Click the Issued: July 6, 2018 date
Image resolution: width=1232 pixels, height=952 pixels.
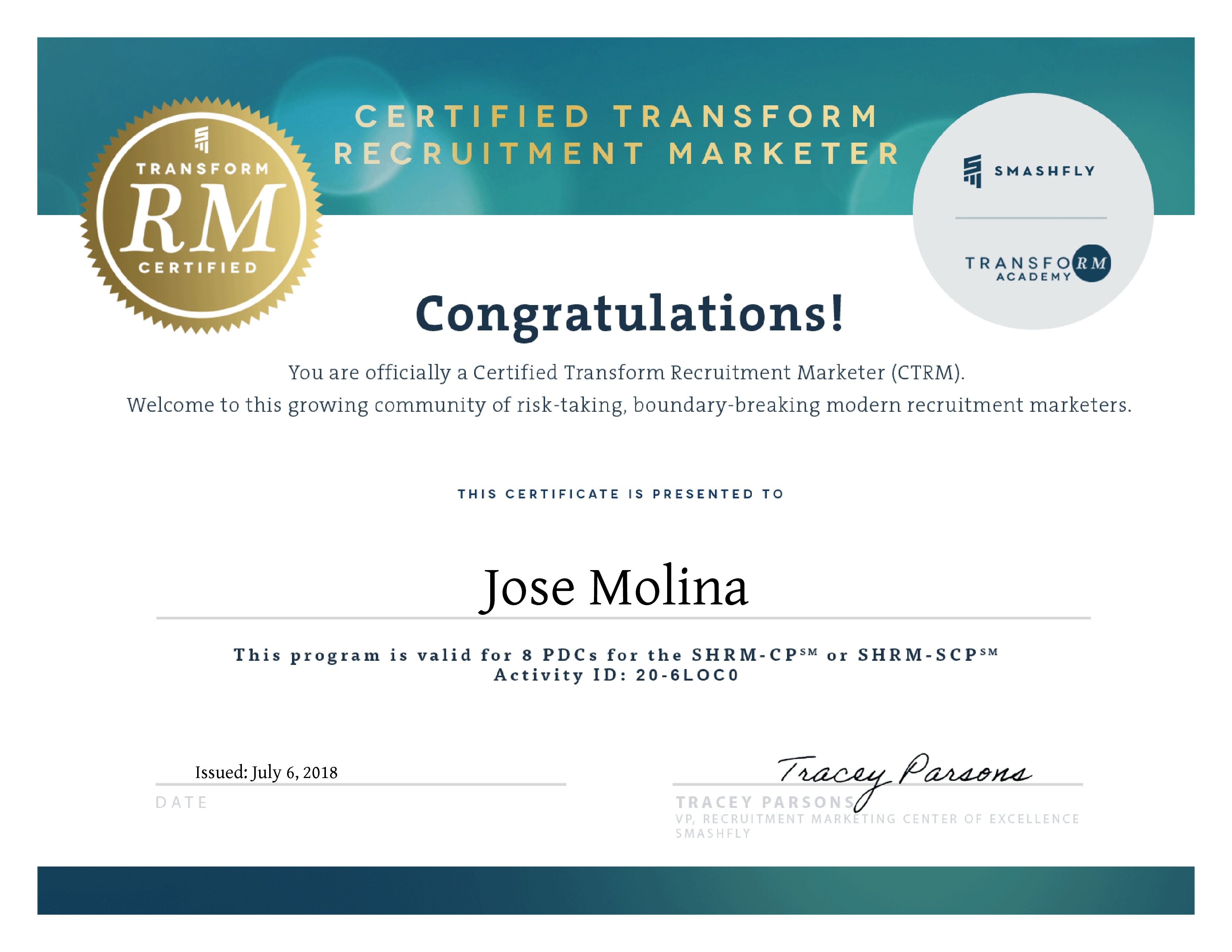coord(266,772)
